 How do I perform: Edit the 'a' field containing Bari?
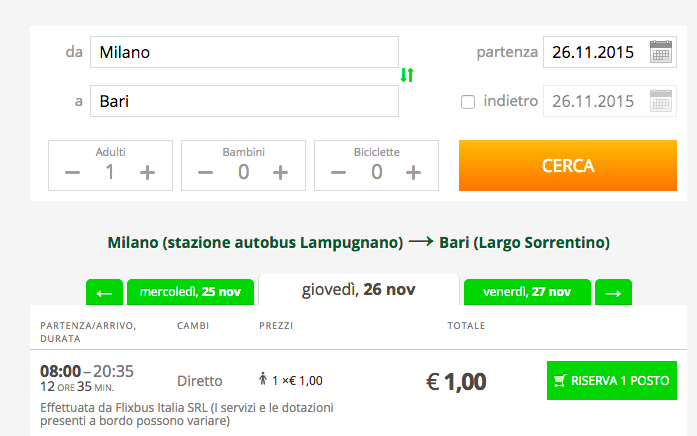tap(244, 101)
